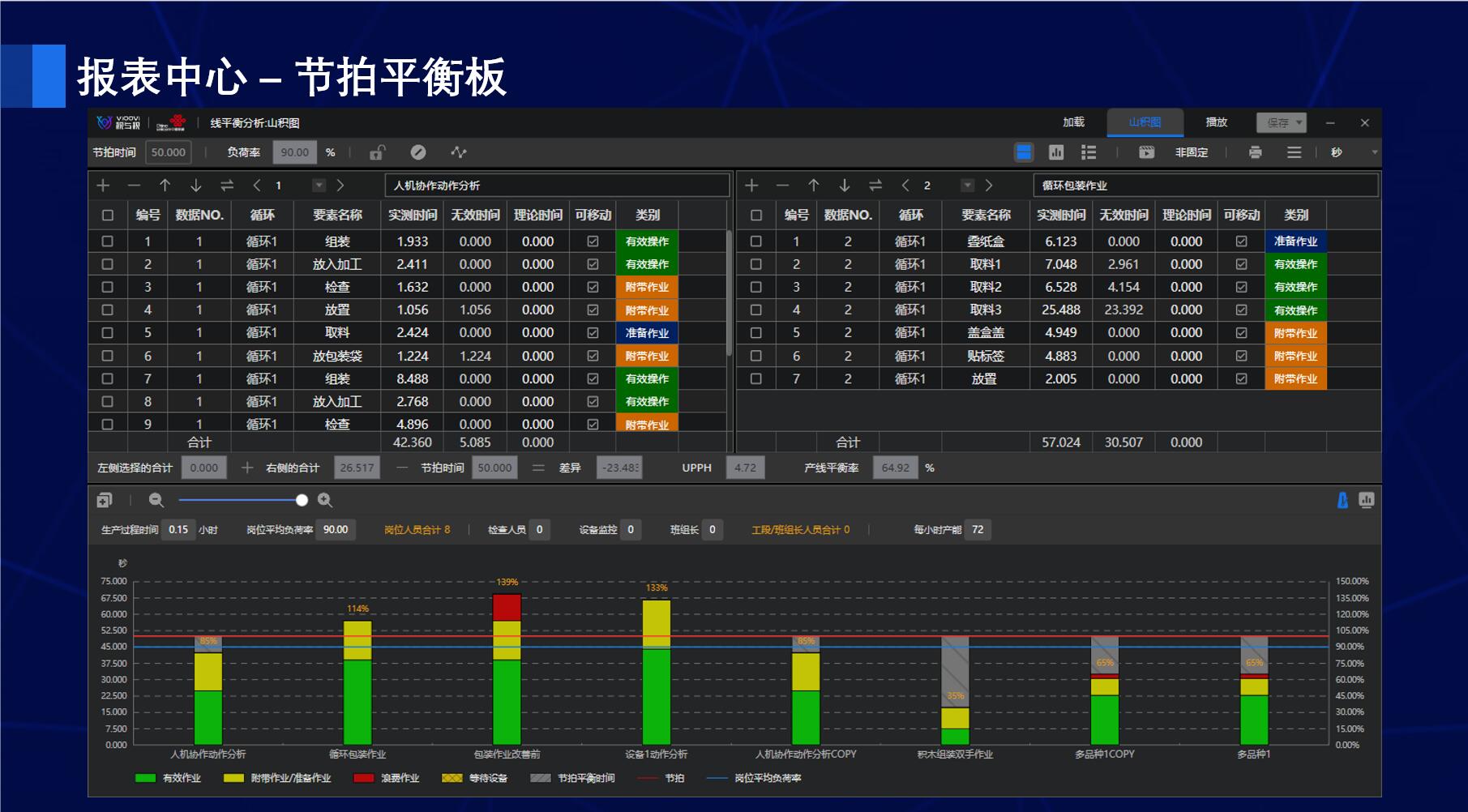This screenshot has height=812, width=1468.
Task: Click the zigzag line-chart icon
Action: (x=459, y=152)
